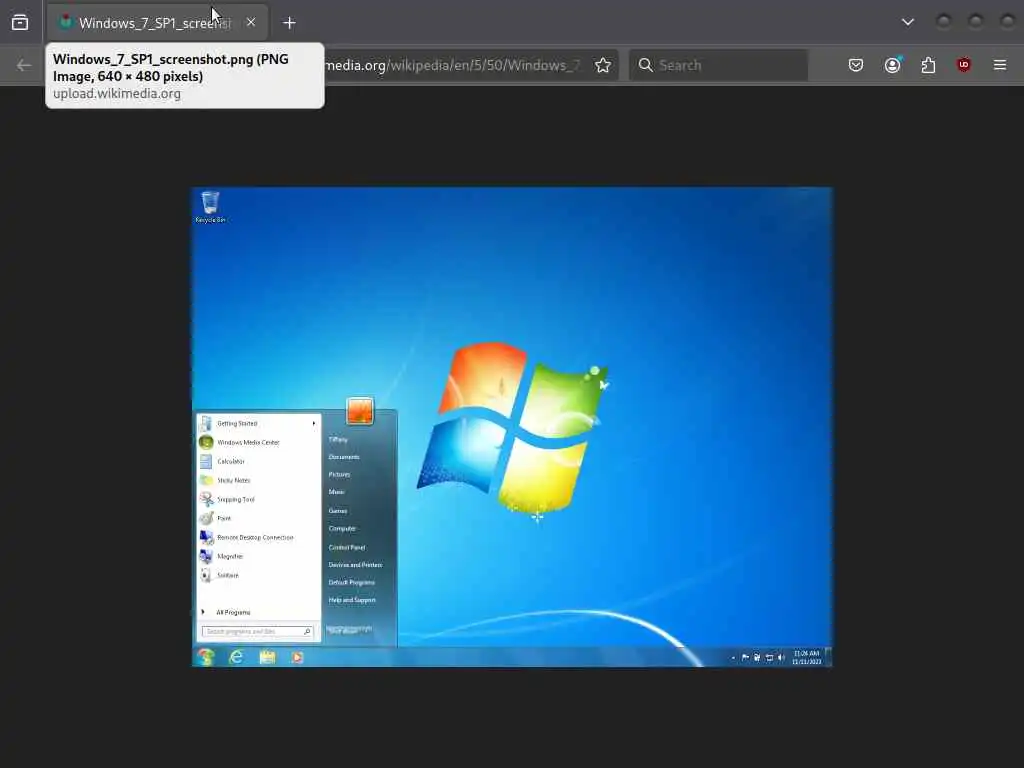Click Paint in the Start menu

pyautogui.click(x=257, y=518)
